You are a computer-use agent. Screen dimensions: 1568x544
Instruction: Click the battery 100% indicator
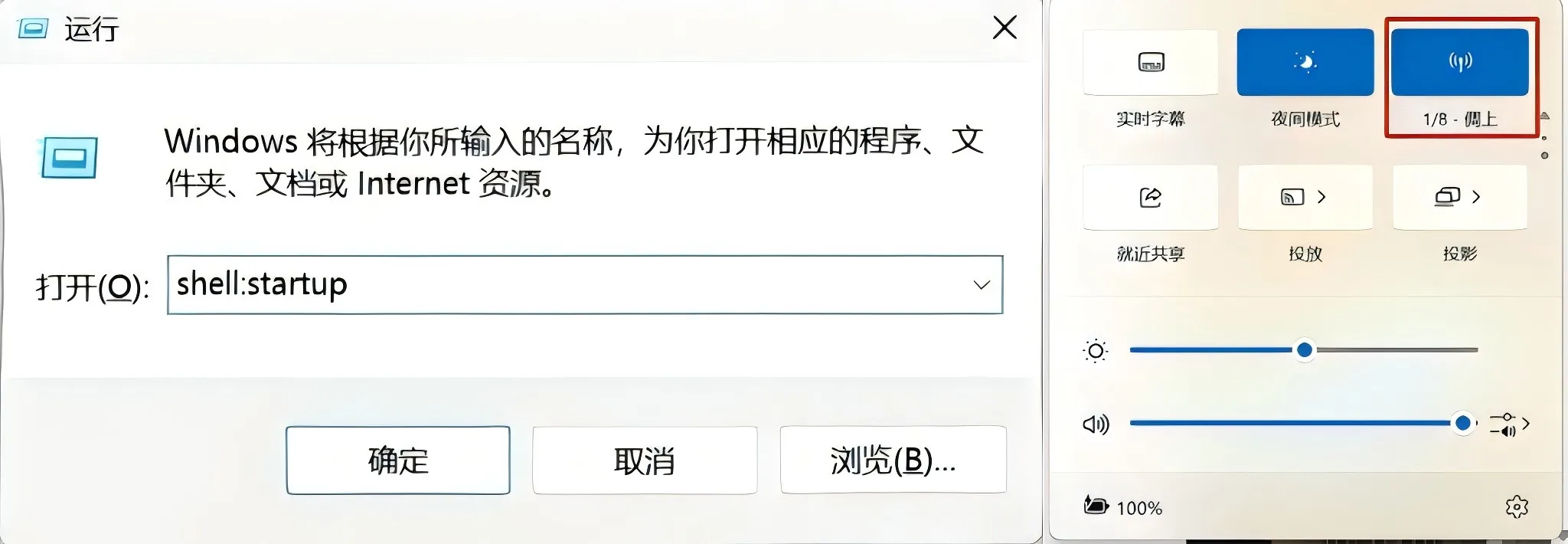point(1123,506)
